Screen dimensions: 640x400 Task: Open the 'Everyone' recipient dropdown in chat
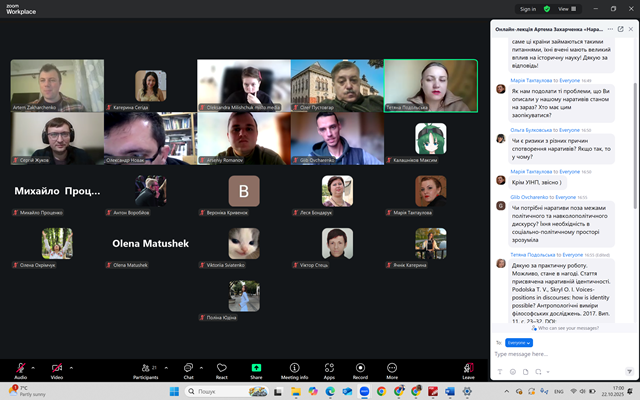520,342
